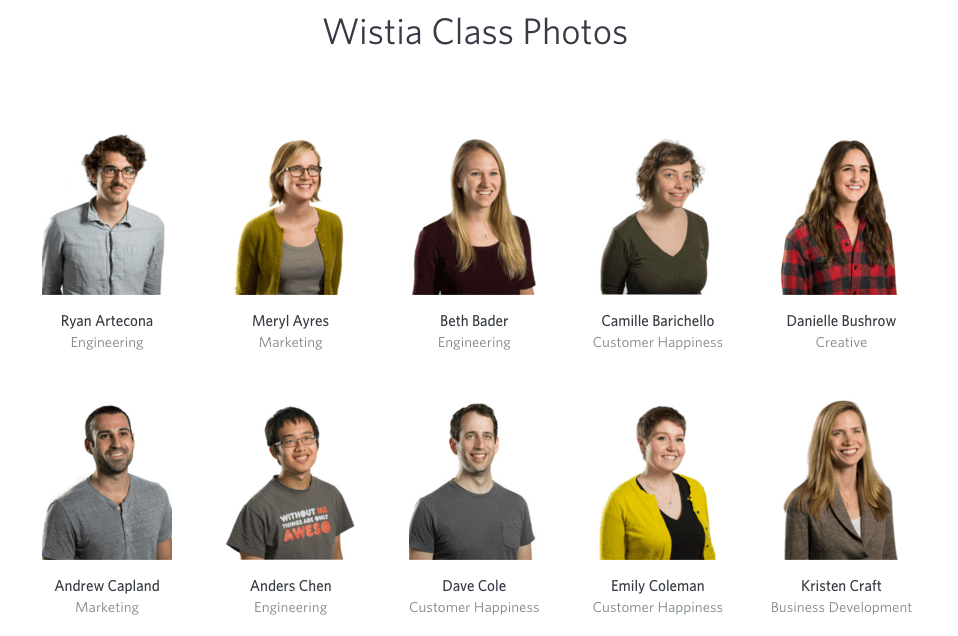Click Business Development under Kristen Craft

[x=841, y=607]
